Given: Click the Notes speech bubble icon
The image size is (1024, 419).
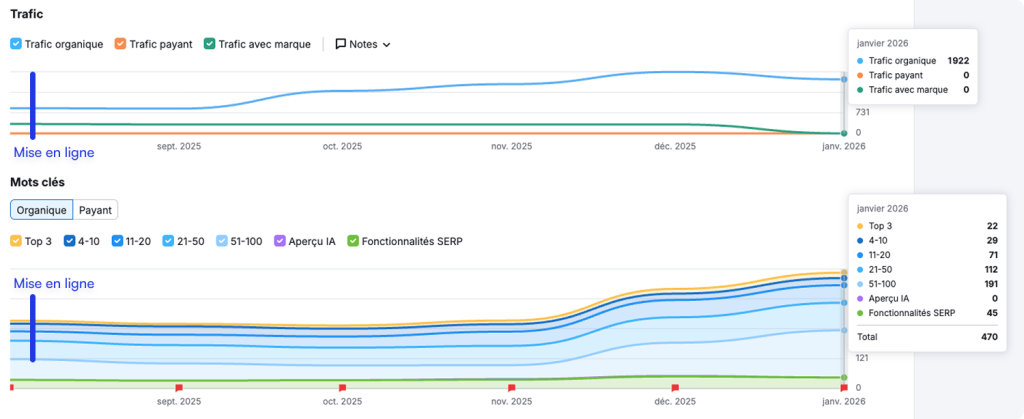Looking at the screenshot, I should click(x=341, y=44).
